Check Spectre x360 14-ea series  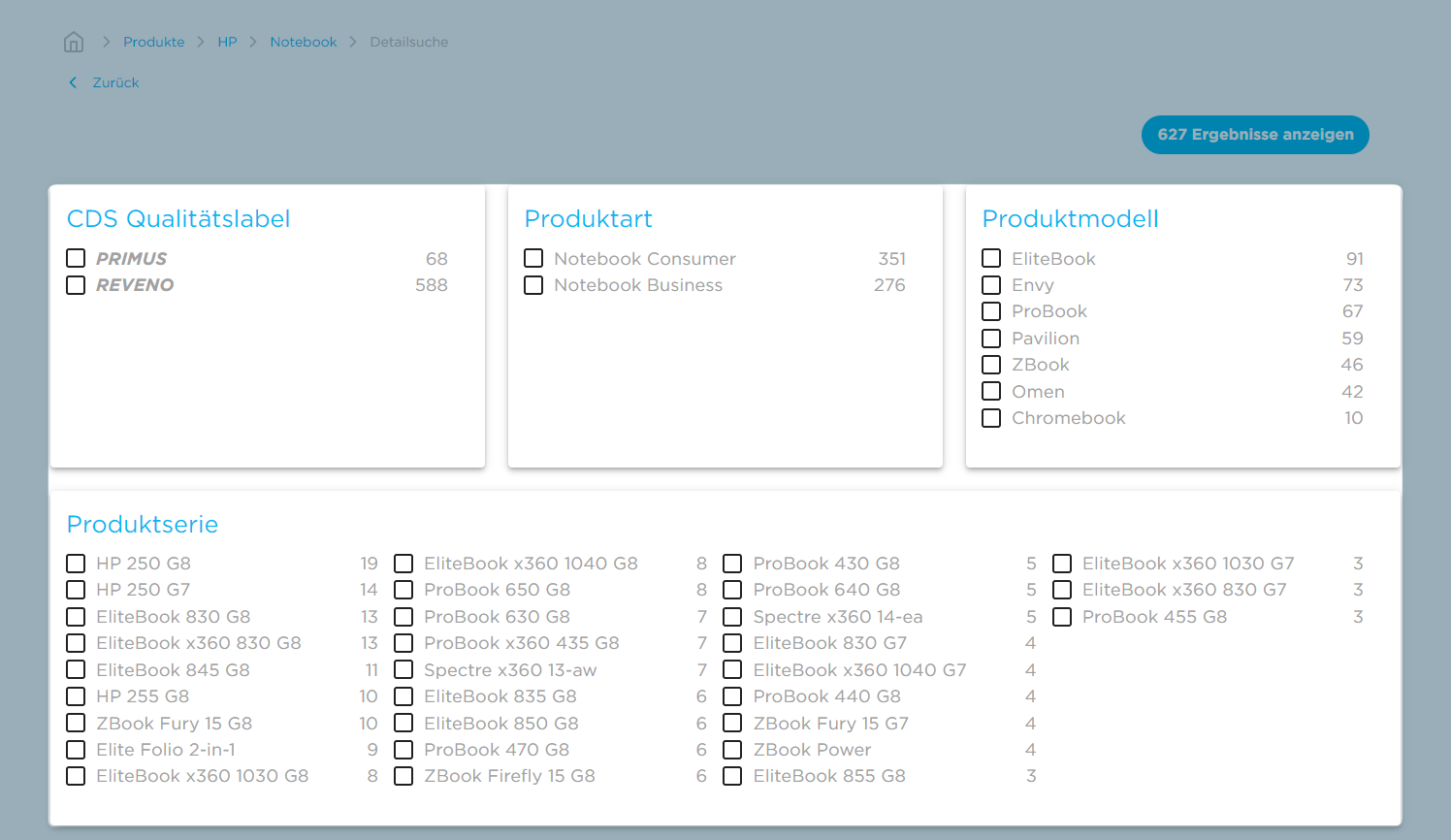pos(732,617)
